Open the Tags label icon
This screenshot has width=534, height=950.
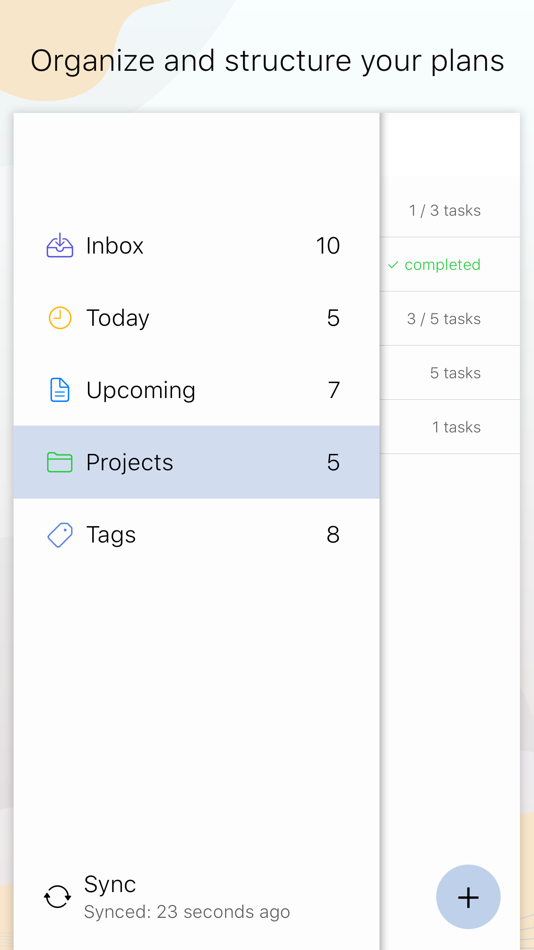click(x=60, y=535)
